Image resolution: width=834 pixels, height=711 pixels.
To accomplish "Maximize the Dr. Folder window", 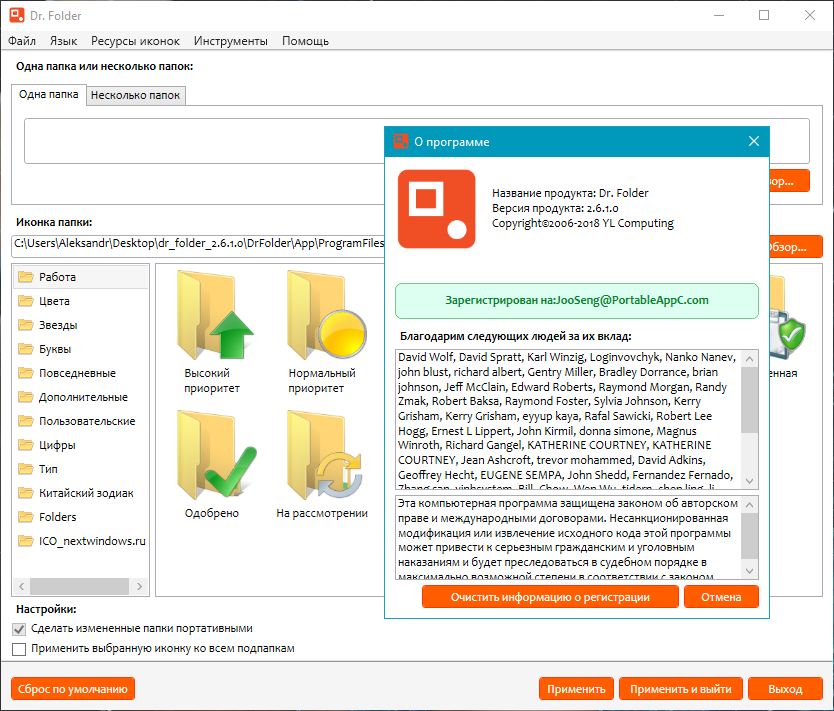I will [764, 15].
